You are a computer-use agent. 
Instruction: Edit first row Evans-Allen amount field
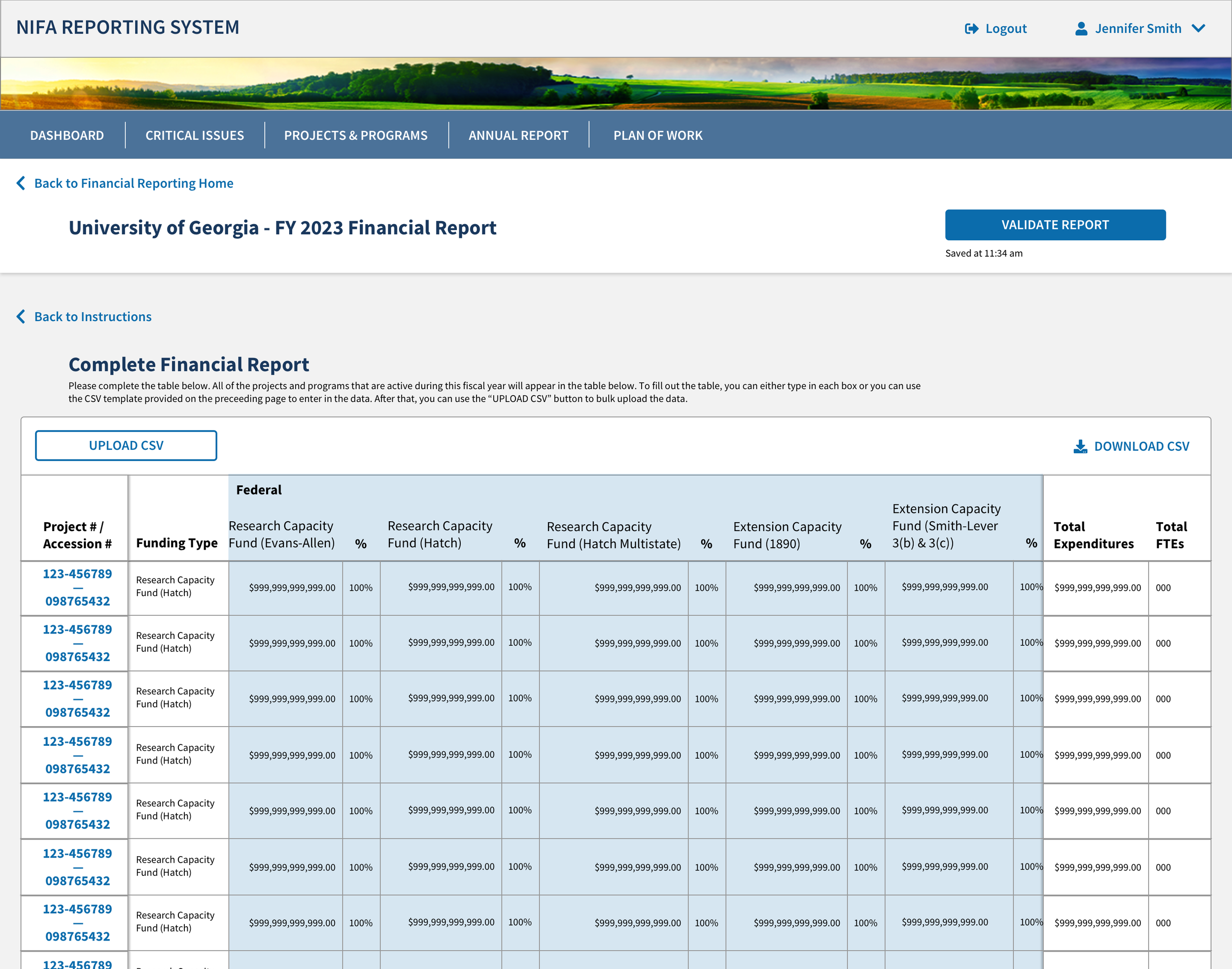(292, 588)
